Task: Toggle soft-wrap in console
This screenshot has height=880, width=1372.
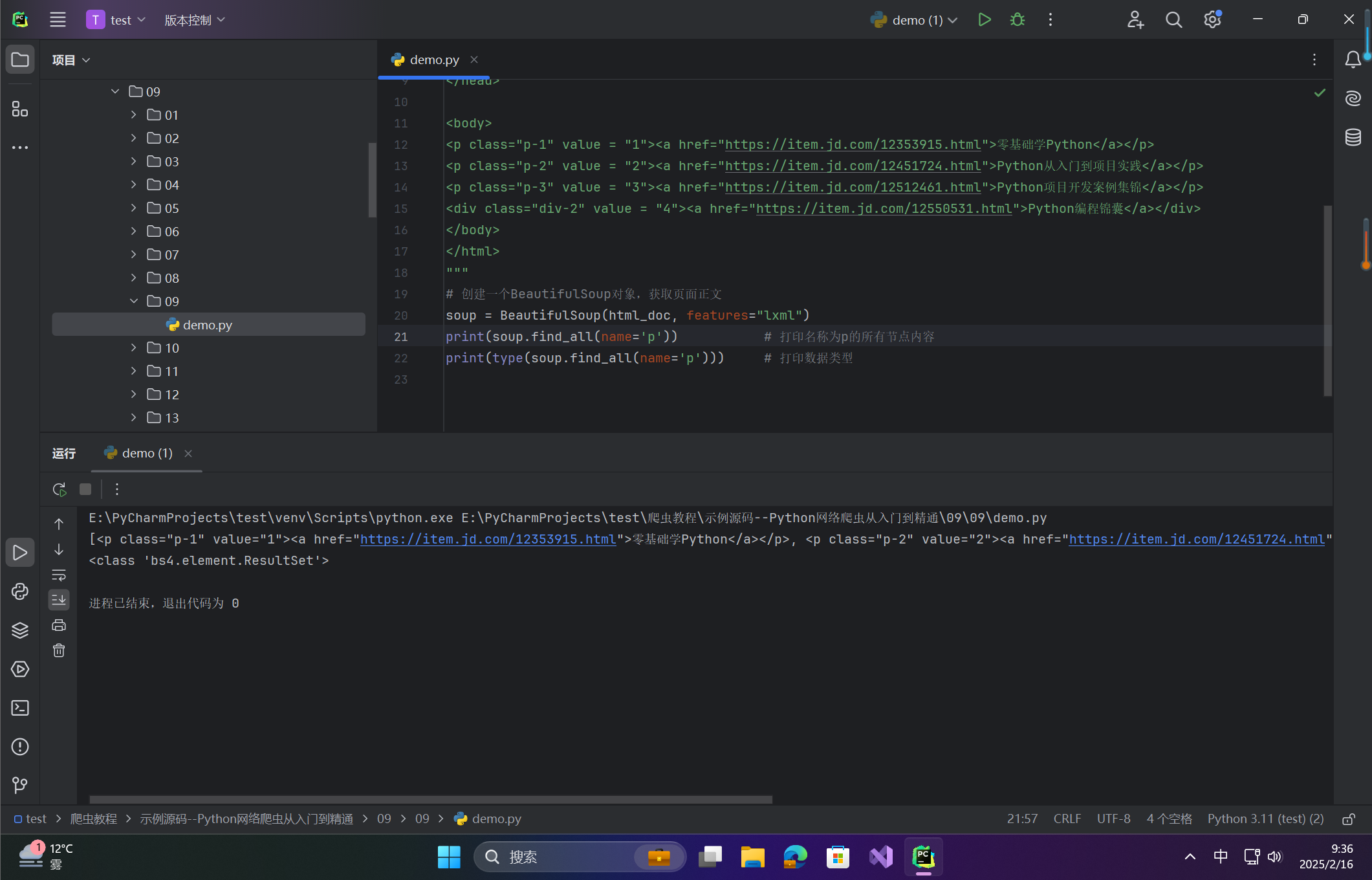Action: (59, 575)
